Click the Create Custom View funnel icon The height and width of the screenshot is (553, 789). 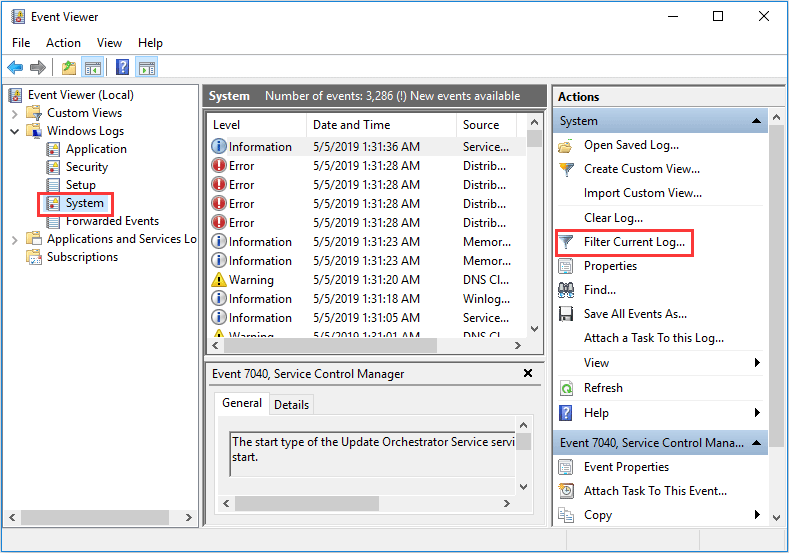566,169
